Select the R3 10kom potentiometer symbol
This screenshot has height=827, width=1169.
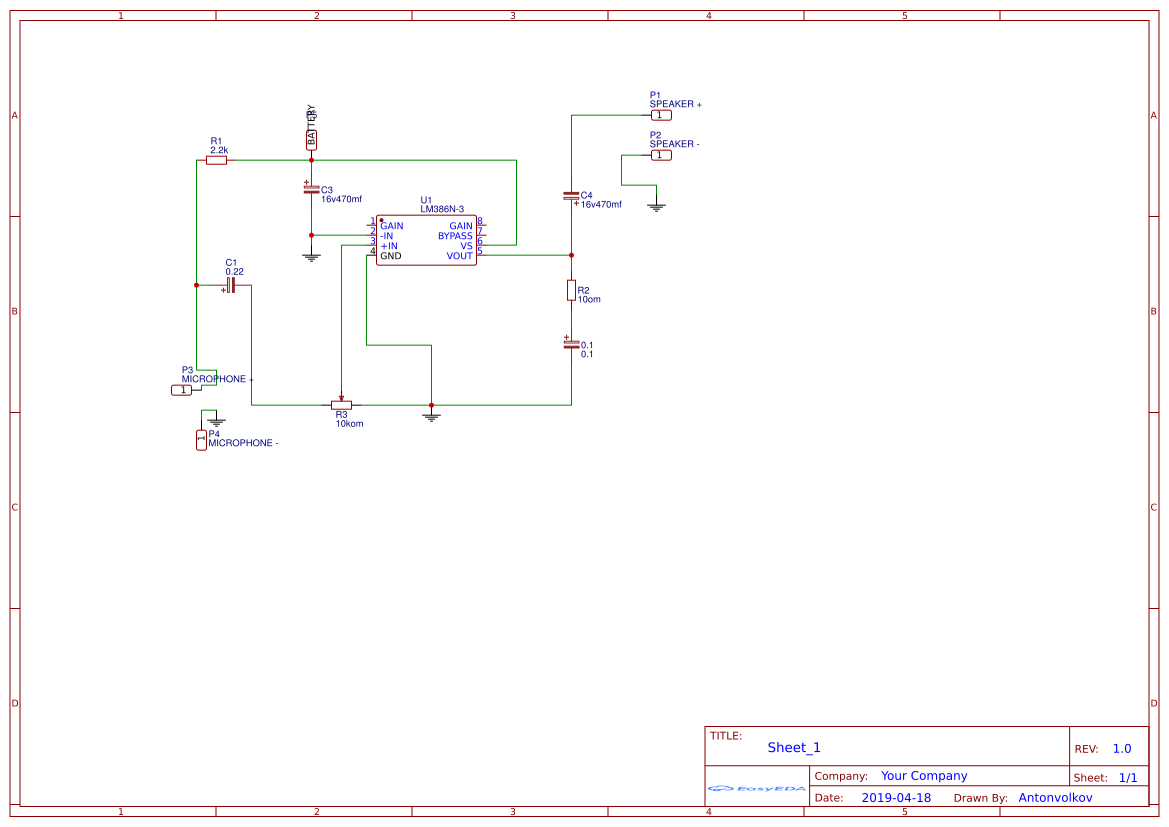342,405
